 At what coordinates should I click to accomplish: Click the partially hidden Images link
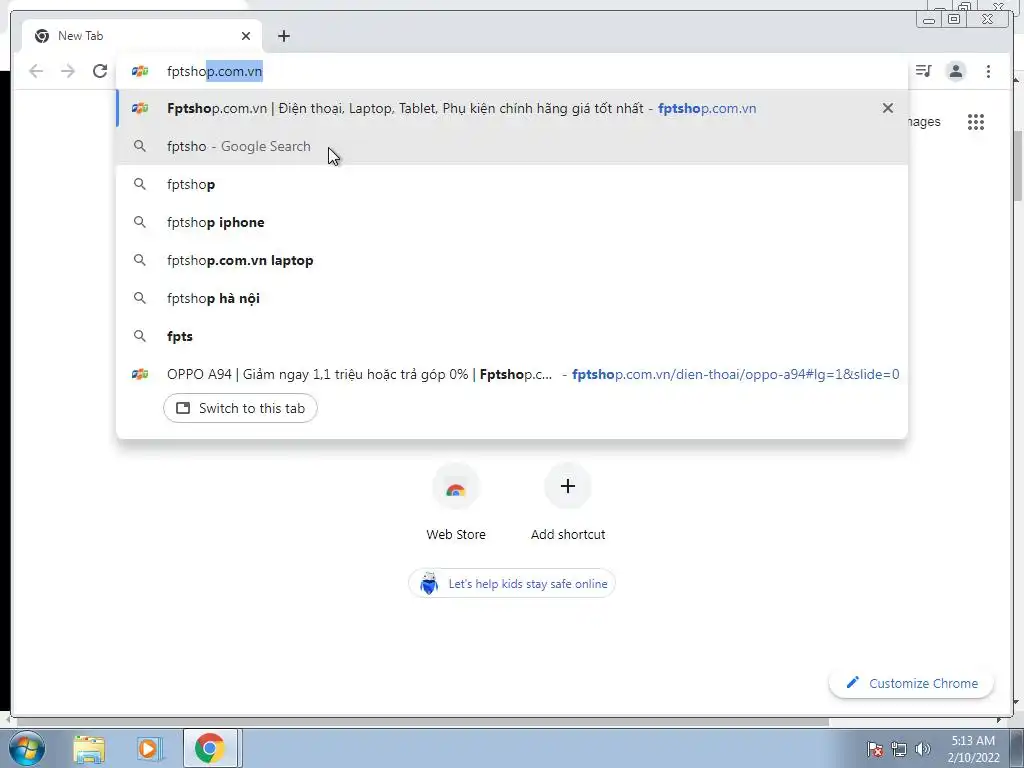tap(924, 121)
